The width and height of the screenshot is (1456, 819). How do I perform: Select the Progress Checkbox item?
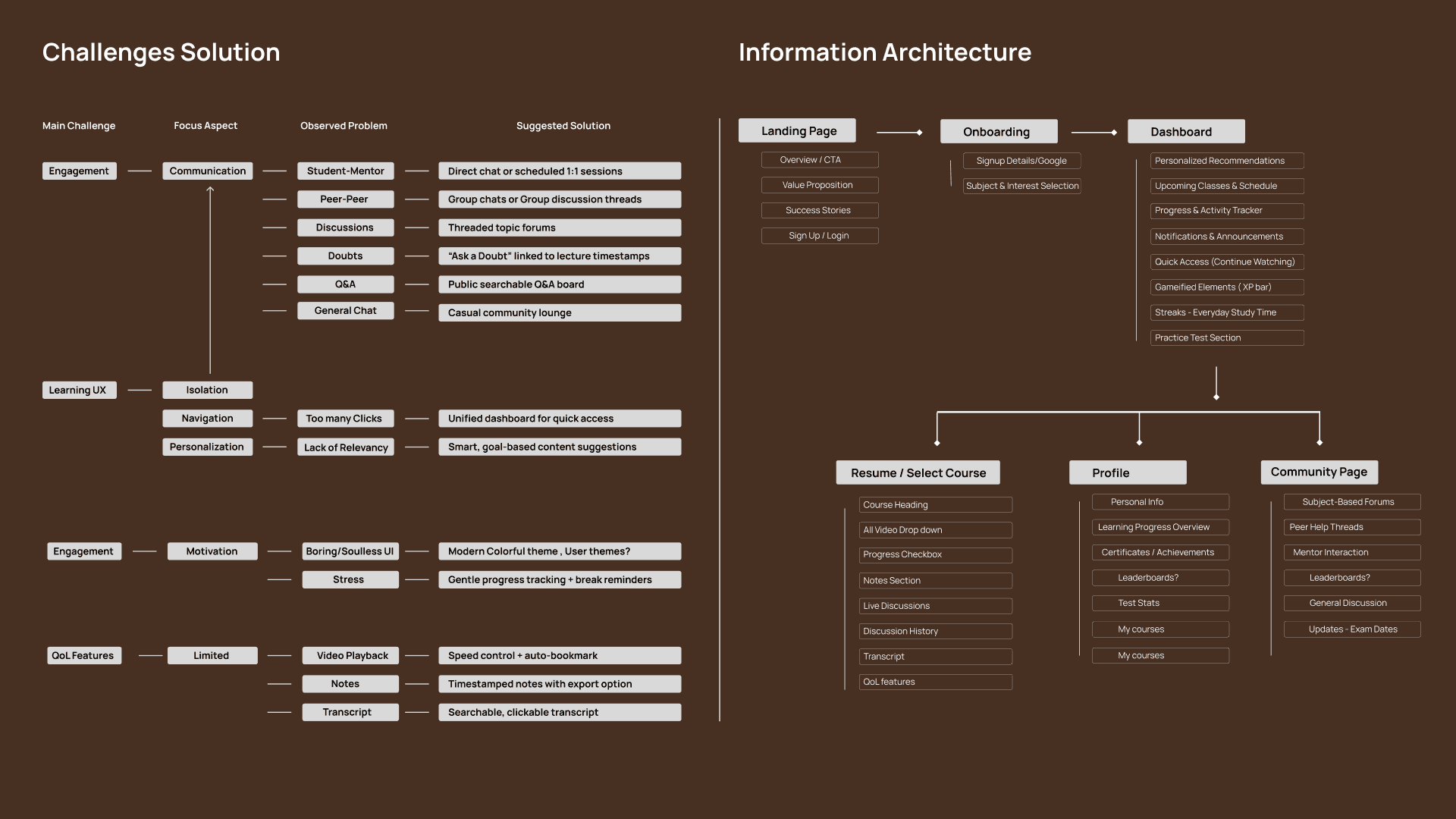(935, 555)
